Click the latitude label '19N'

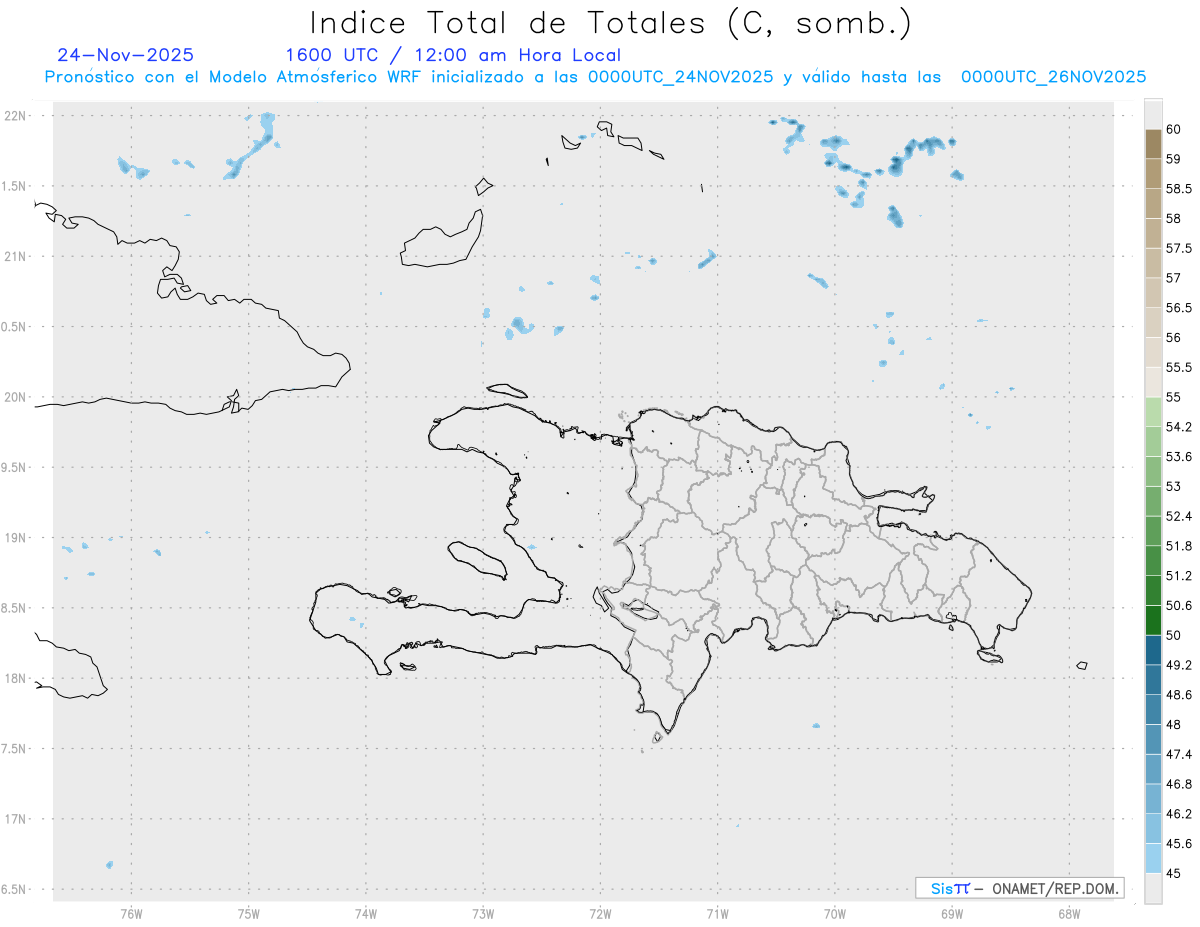coord(17,538)
